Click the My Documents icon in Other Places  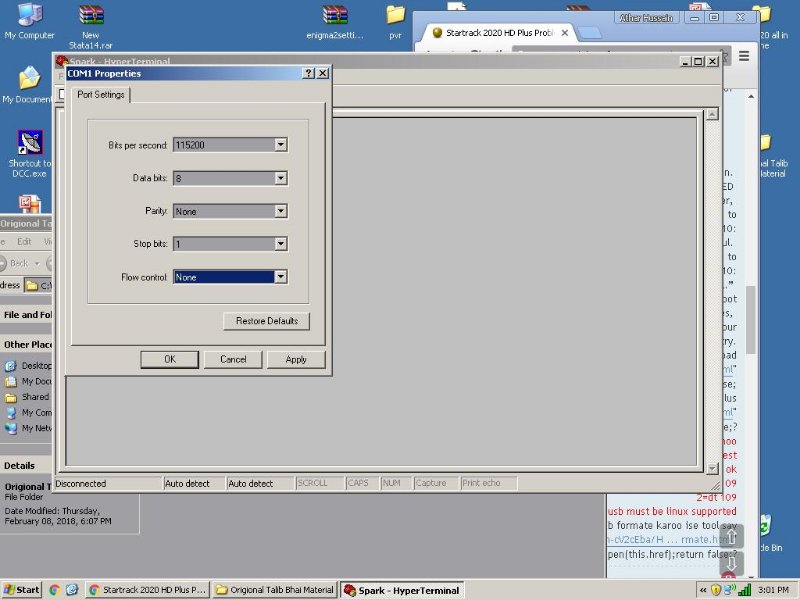pyautogui.click(x=10, y=381)
